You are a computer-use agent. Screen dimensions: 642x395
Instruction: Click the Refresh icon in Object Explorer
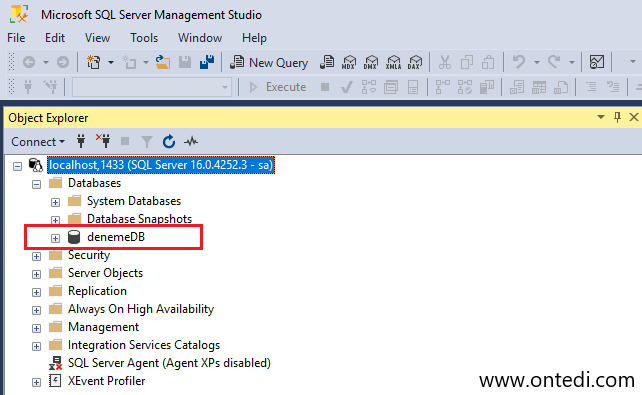coord(169,142)
